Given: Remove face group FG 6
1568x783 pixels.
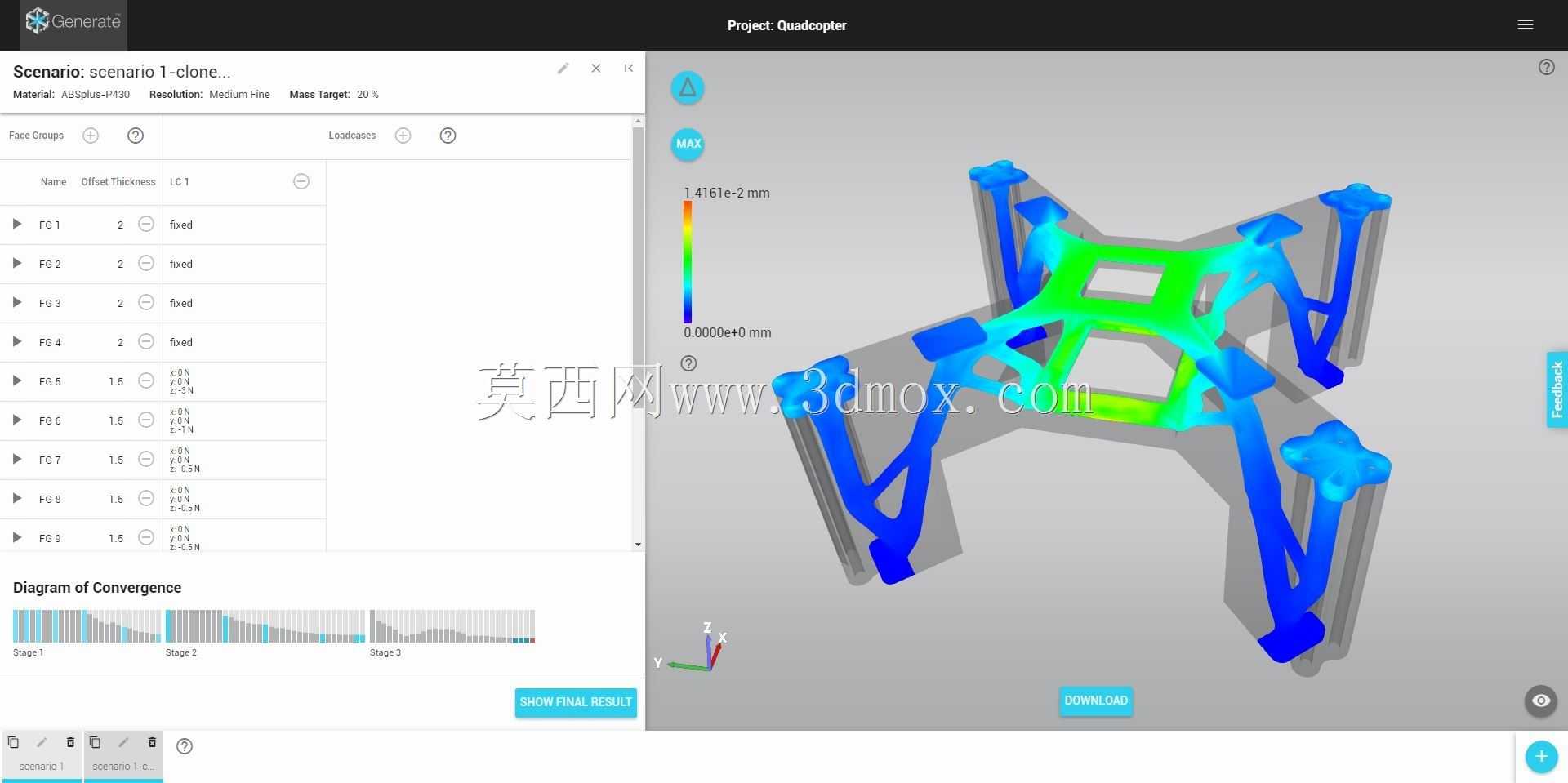Looking at the screenshot, I should coord(146,420).
